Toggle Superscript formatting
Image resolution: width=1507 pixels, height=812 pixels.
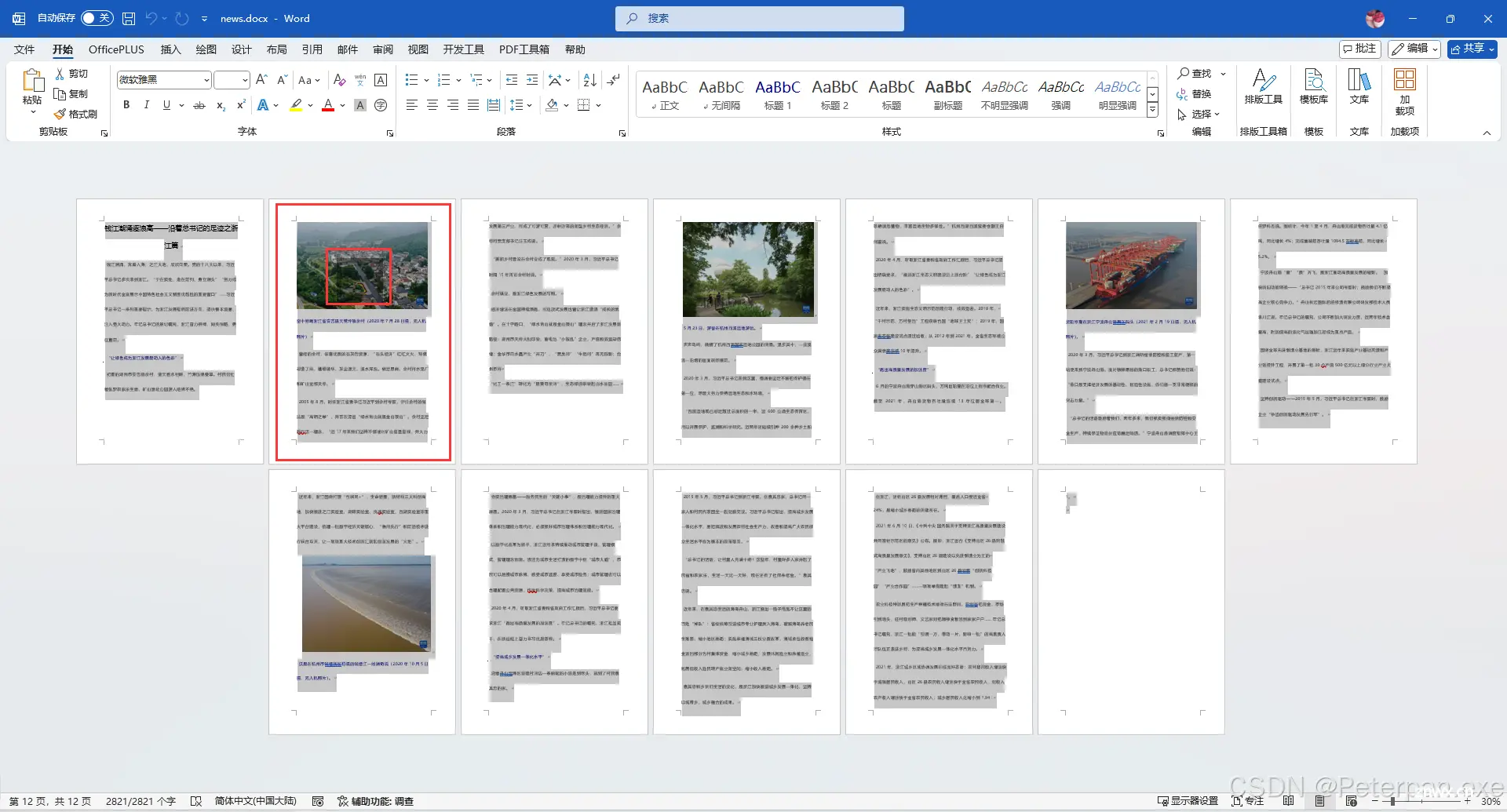tap(241, 105)
